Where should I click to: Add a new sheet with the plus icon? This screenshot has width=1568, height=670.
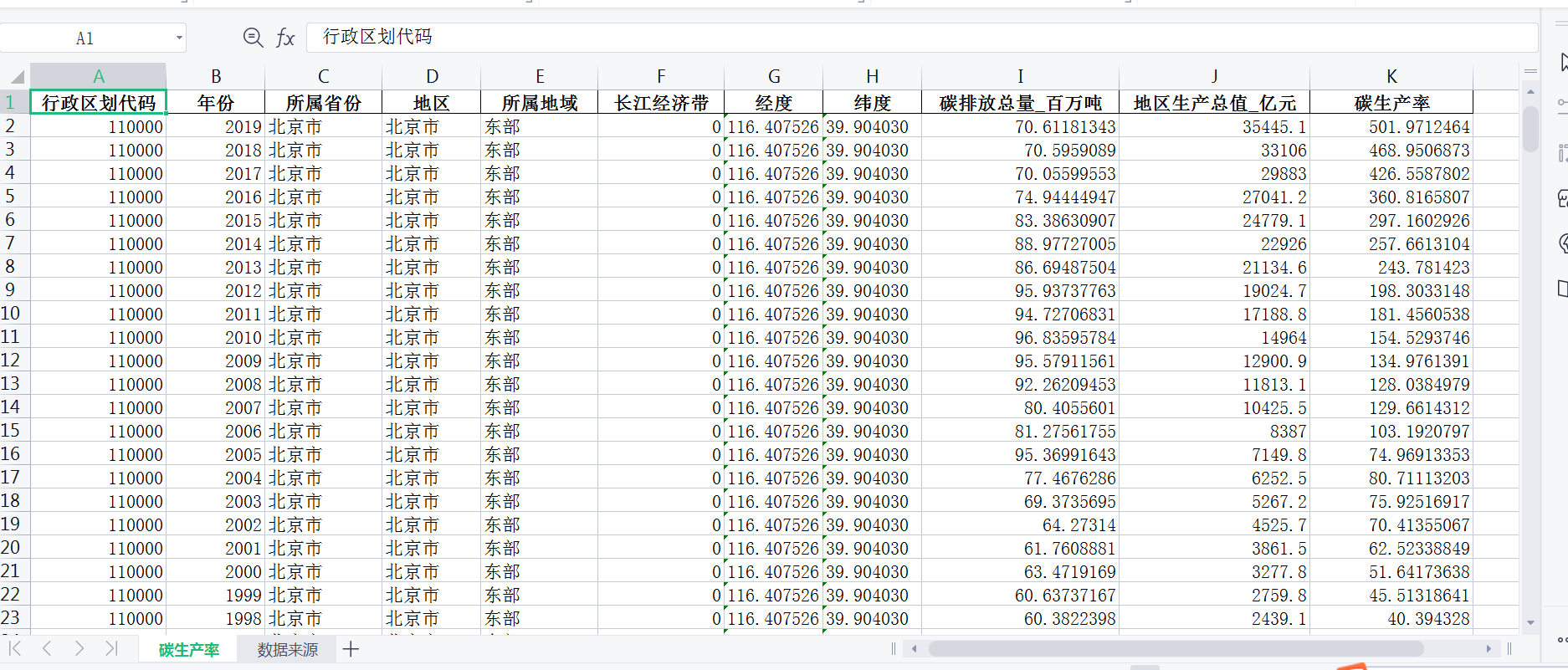pos(351,649)
